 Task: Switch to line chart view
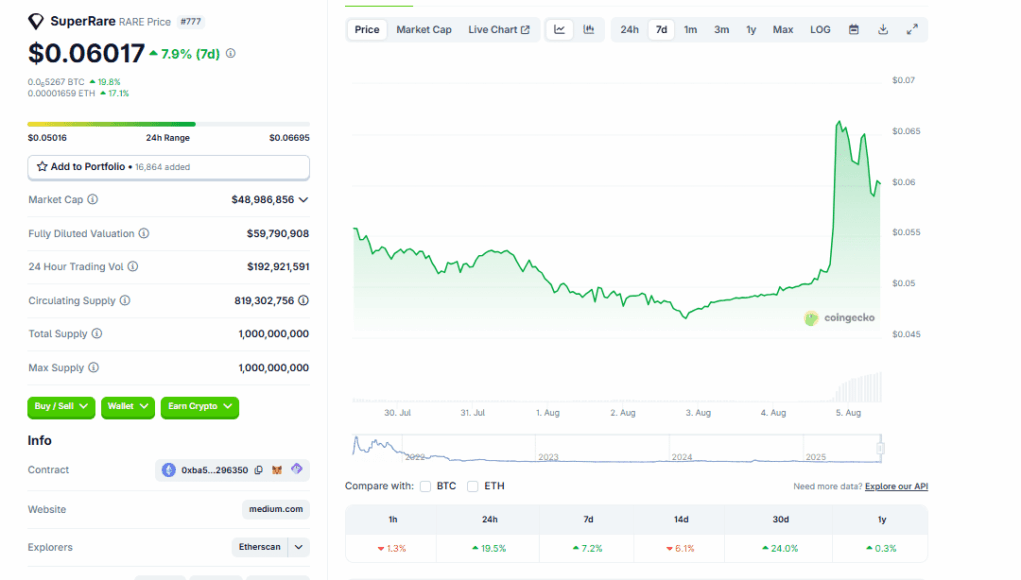(559, 29)
